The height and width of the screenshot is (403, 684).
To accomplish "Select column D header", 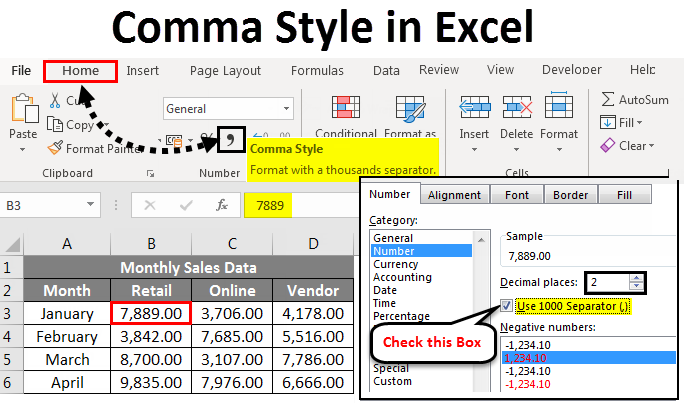I will click(x=313, y=244).
